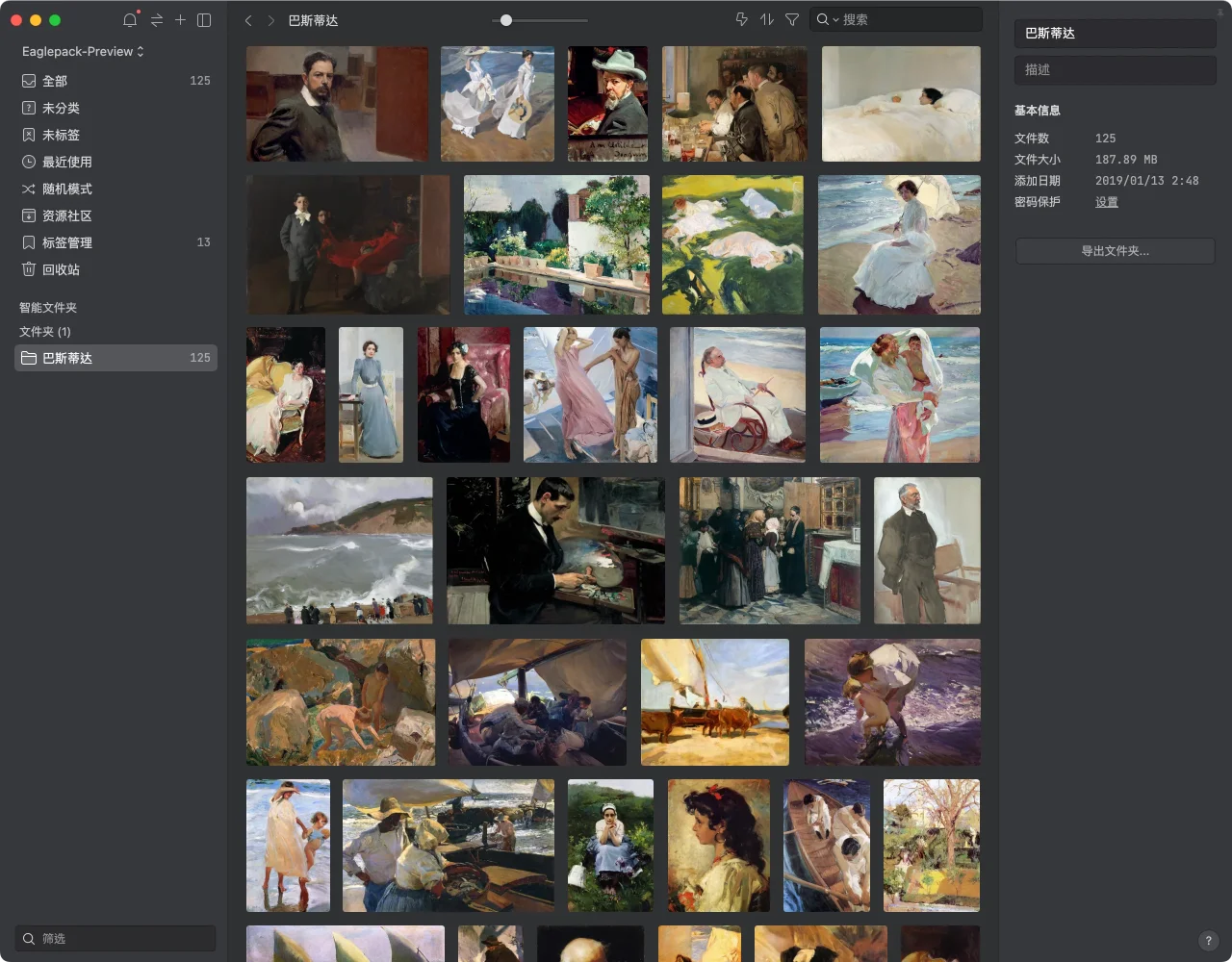The image size is (1232, 962).
Task: Click the lightning quick action icon
Action: click(741, 19)
